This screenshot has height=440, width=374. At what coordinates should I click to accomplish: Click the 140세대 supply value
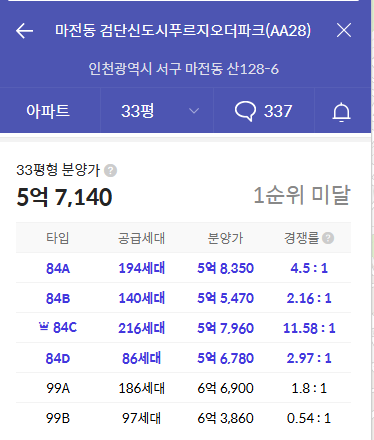(142, 298)
